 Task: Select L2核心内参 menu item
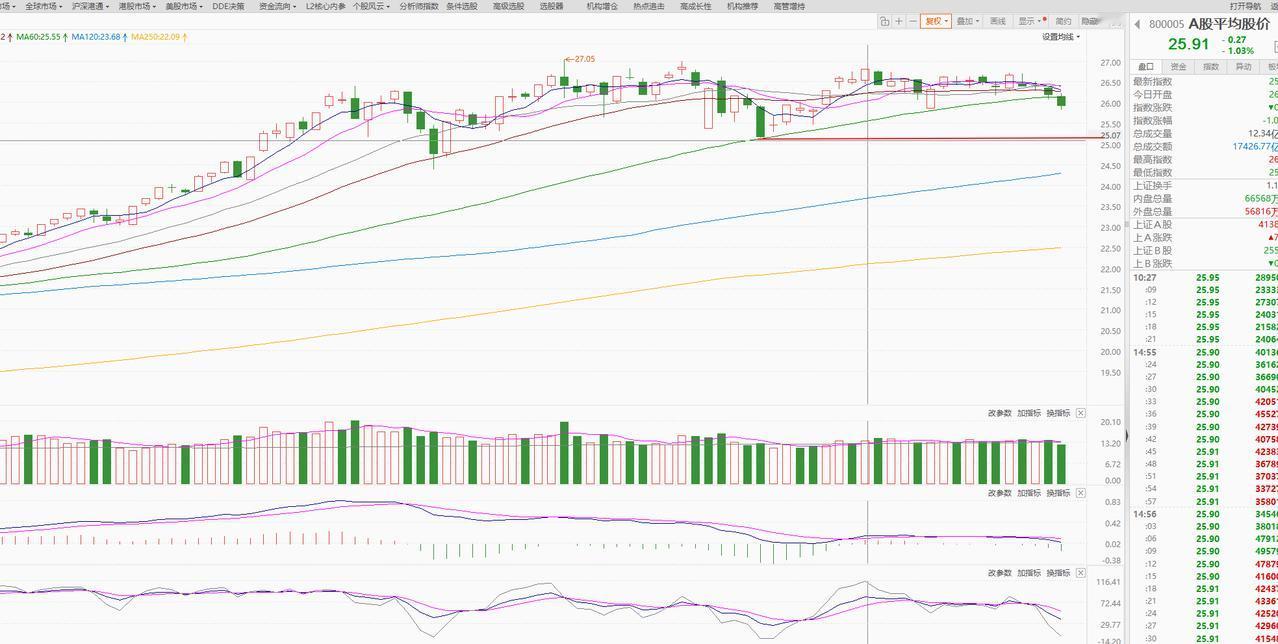tap(326, 6)
